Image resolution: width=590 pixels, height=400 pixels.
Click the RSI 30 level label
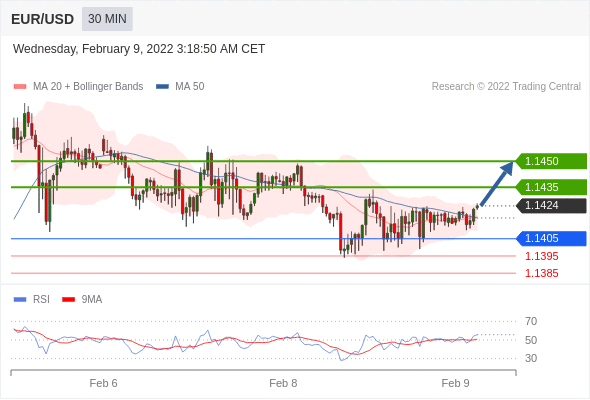531,358
